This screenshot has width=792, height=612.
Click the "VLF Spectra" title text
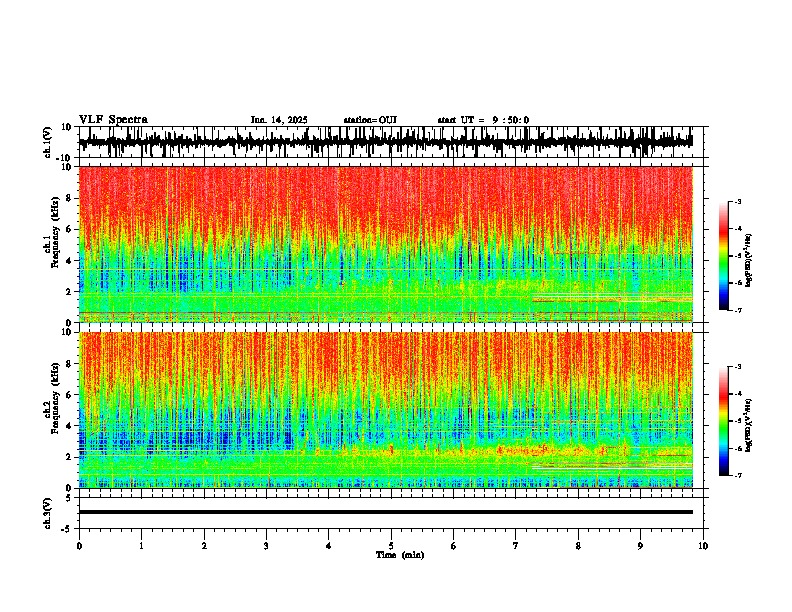pos(113,120)
